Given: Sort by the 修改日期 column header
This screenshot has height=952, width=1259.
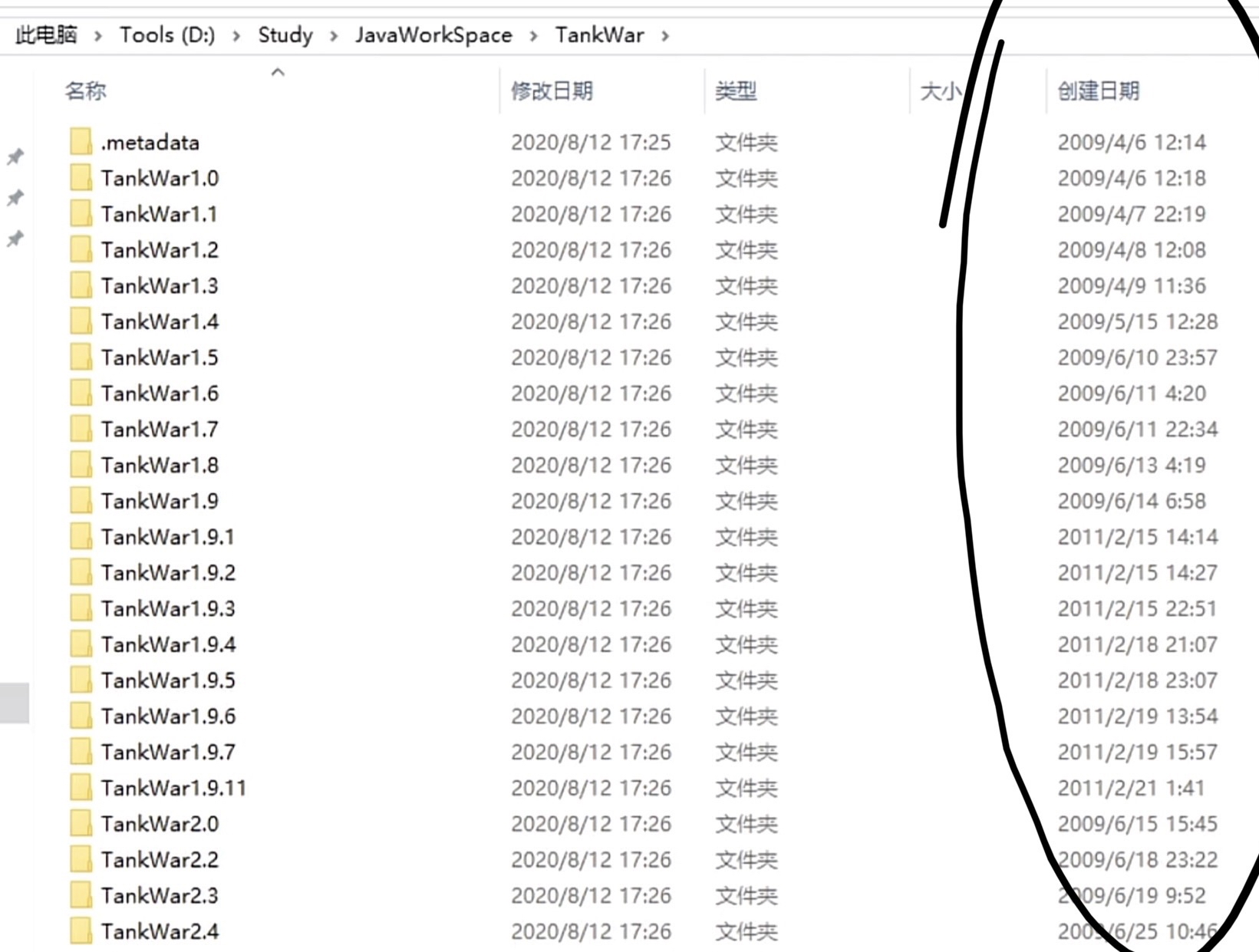Looking at the screenshot, I should coord(552,91).
